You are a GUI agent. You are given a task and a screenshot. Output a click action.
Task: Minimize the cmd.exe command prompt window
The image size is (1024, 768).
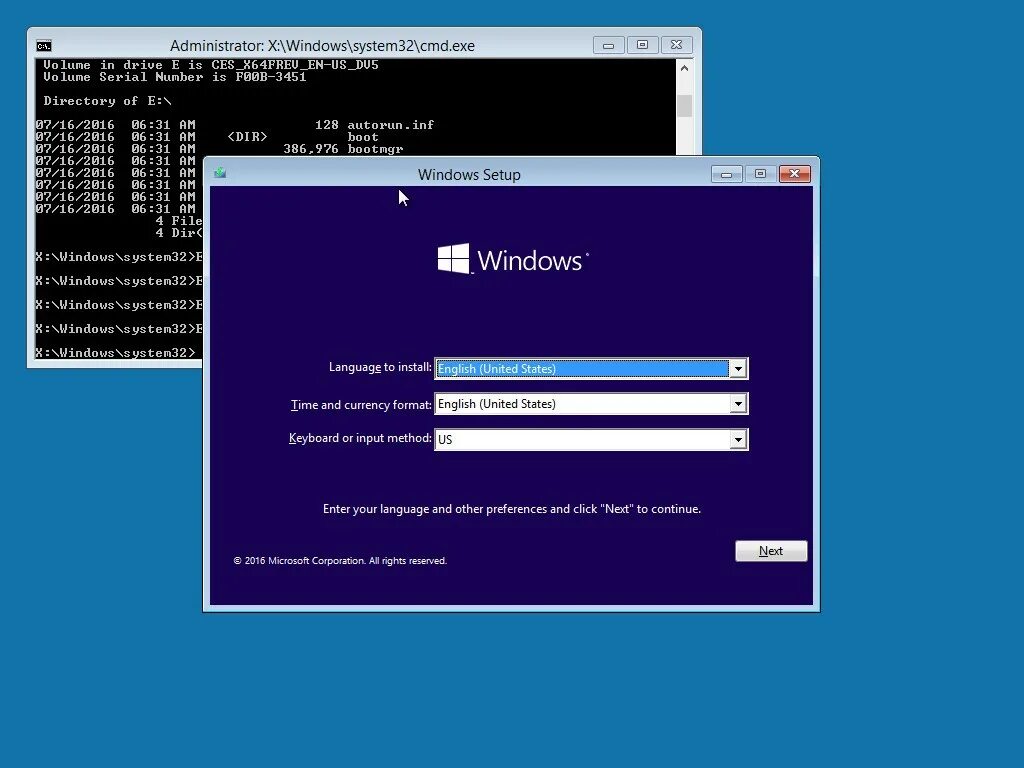pyautogui.click(x=608, y=45)
